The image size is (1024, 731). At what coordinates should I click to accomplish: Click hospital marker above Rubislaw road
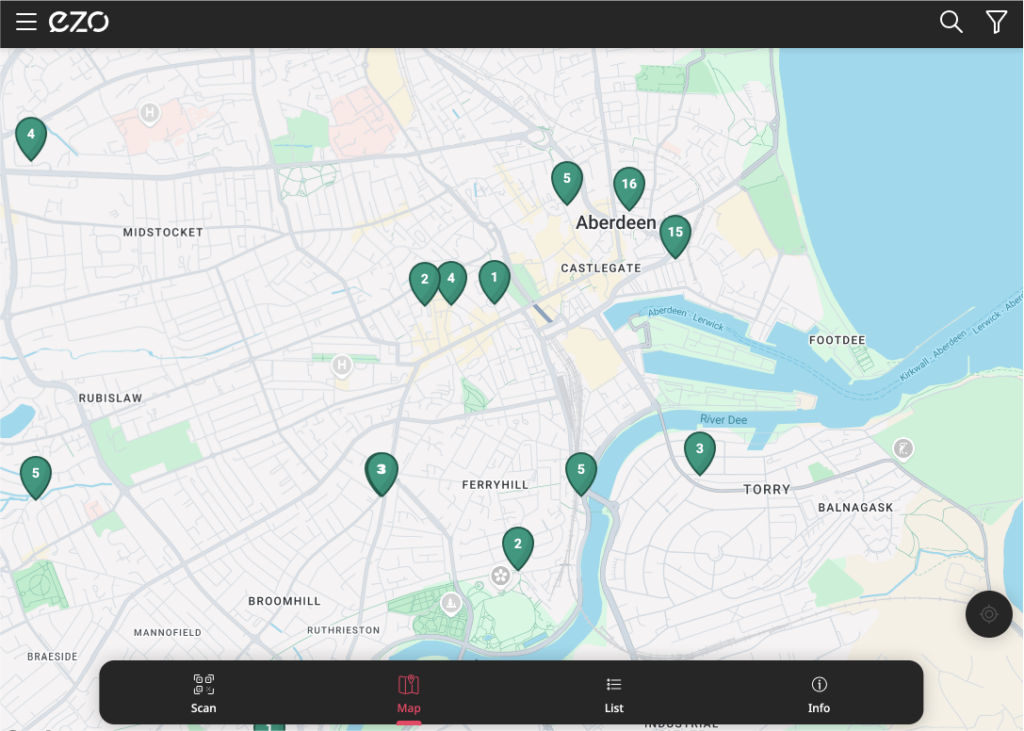pos(342,366)
